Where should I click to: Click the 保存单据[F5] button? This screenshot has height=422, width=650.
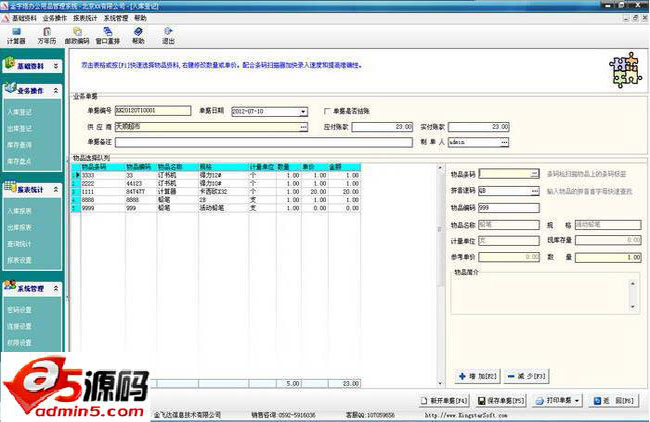[x=501, y=400]
